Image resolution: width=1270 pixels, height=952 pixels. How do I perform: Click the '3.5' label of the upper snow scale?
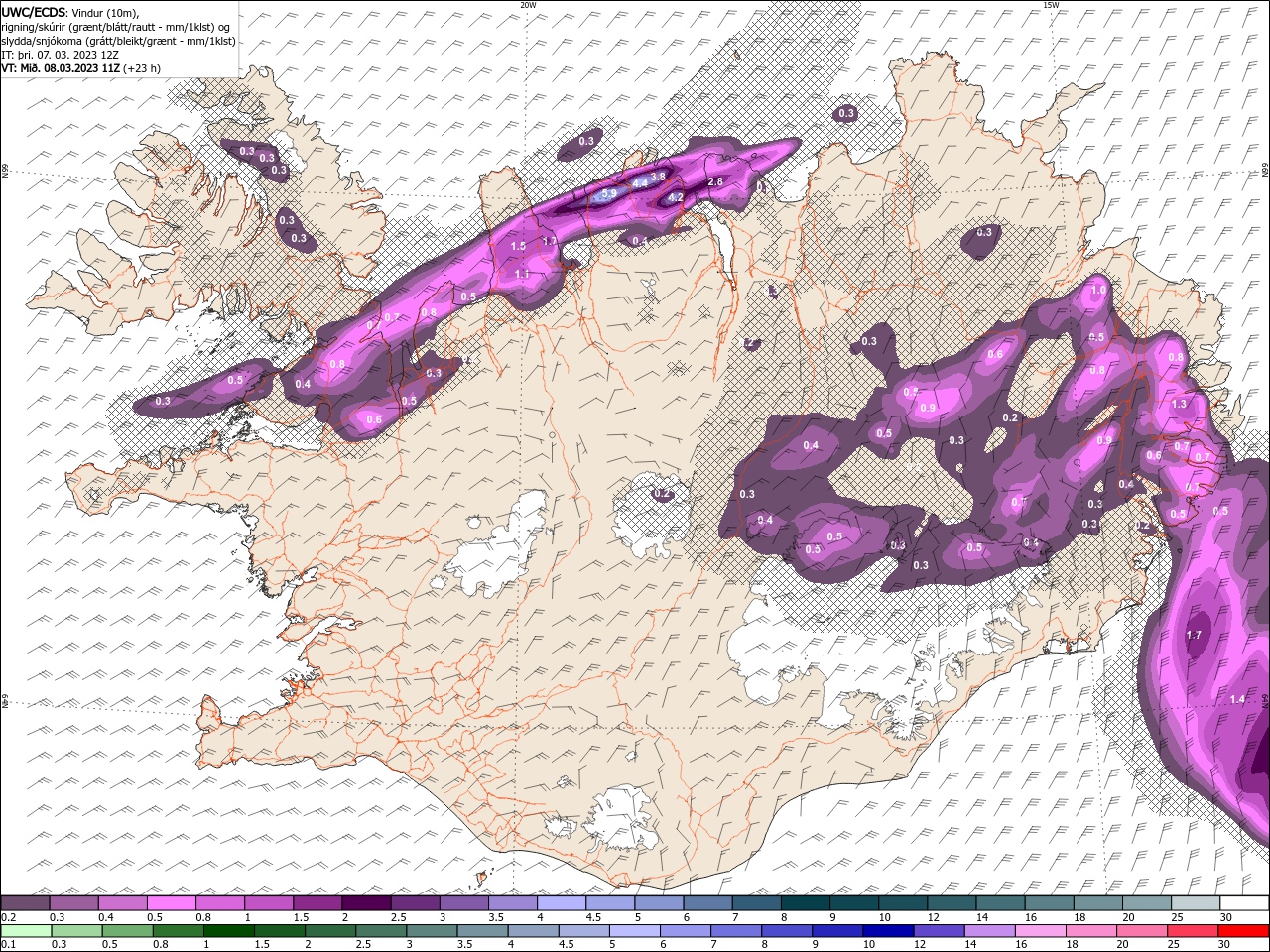pyautogui.click(x=496, y=918)
